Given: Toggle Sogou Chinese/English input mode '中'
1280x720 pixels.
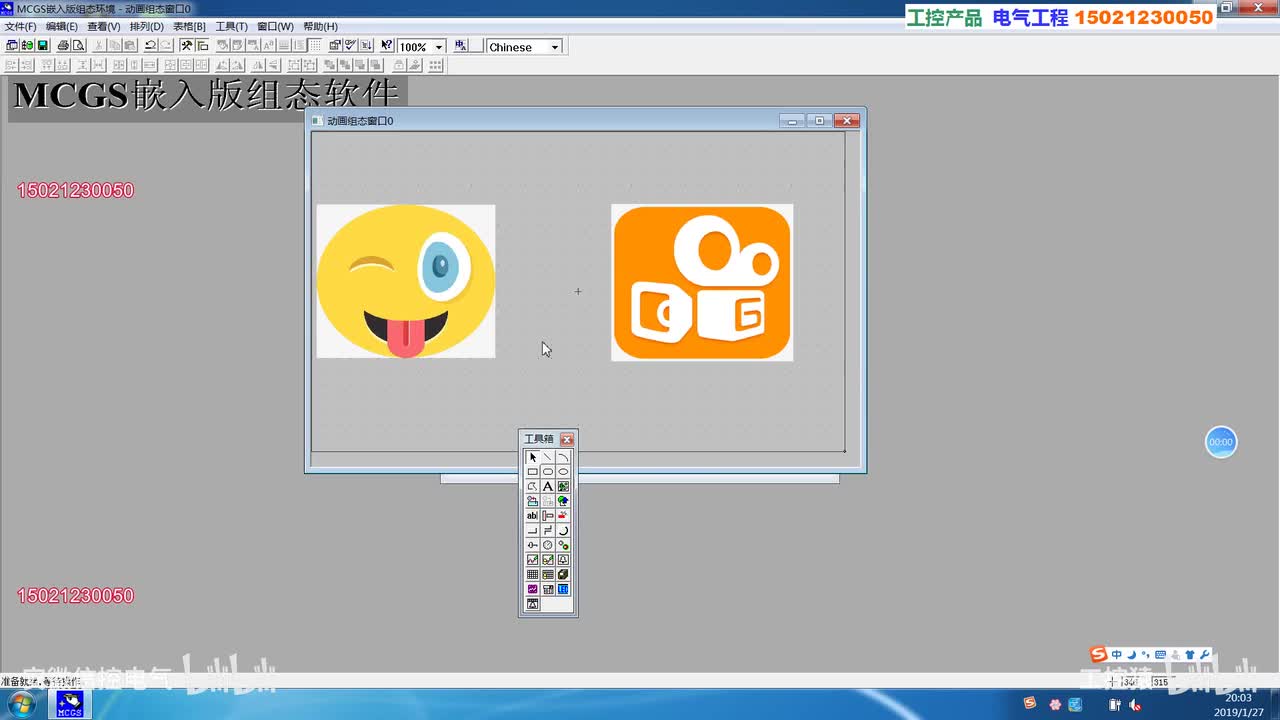Looking at the screenshot, I should click(1117, 655).
